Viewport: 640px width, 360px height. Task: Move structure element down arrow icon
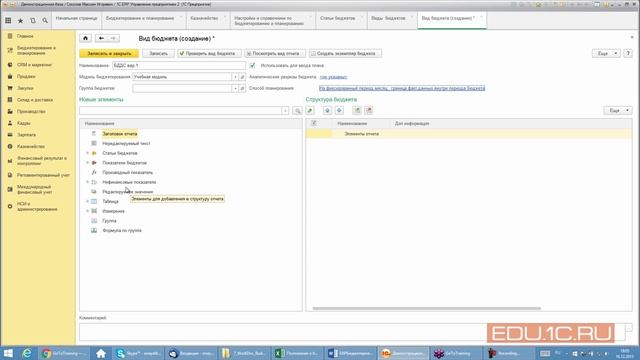pyautogui.click(x=339, y=111)
